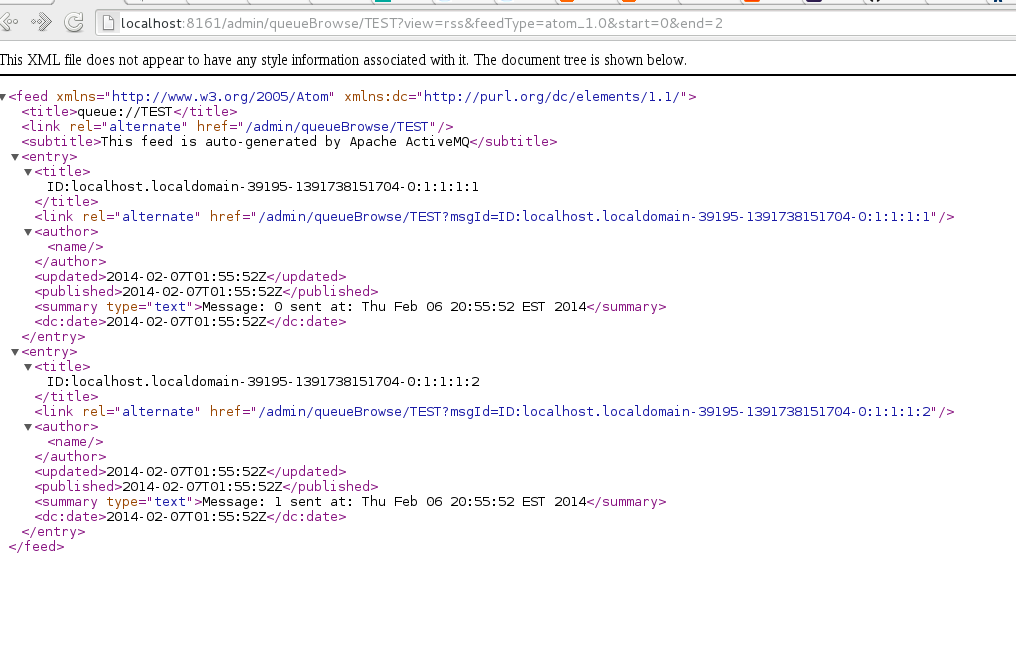Image resolution: width=1016 pixels, height=667 pixels.
Task: Select the title ID text ending in 0:1:1:1:1
Action: point(262,187)
